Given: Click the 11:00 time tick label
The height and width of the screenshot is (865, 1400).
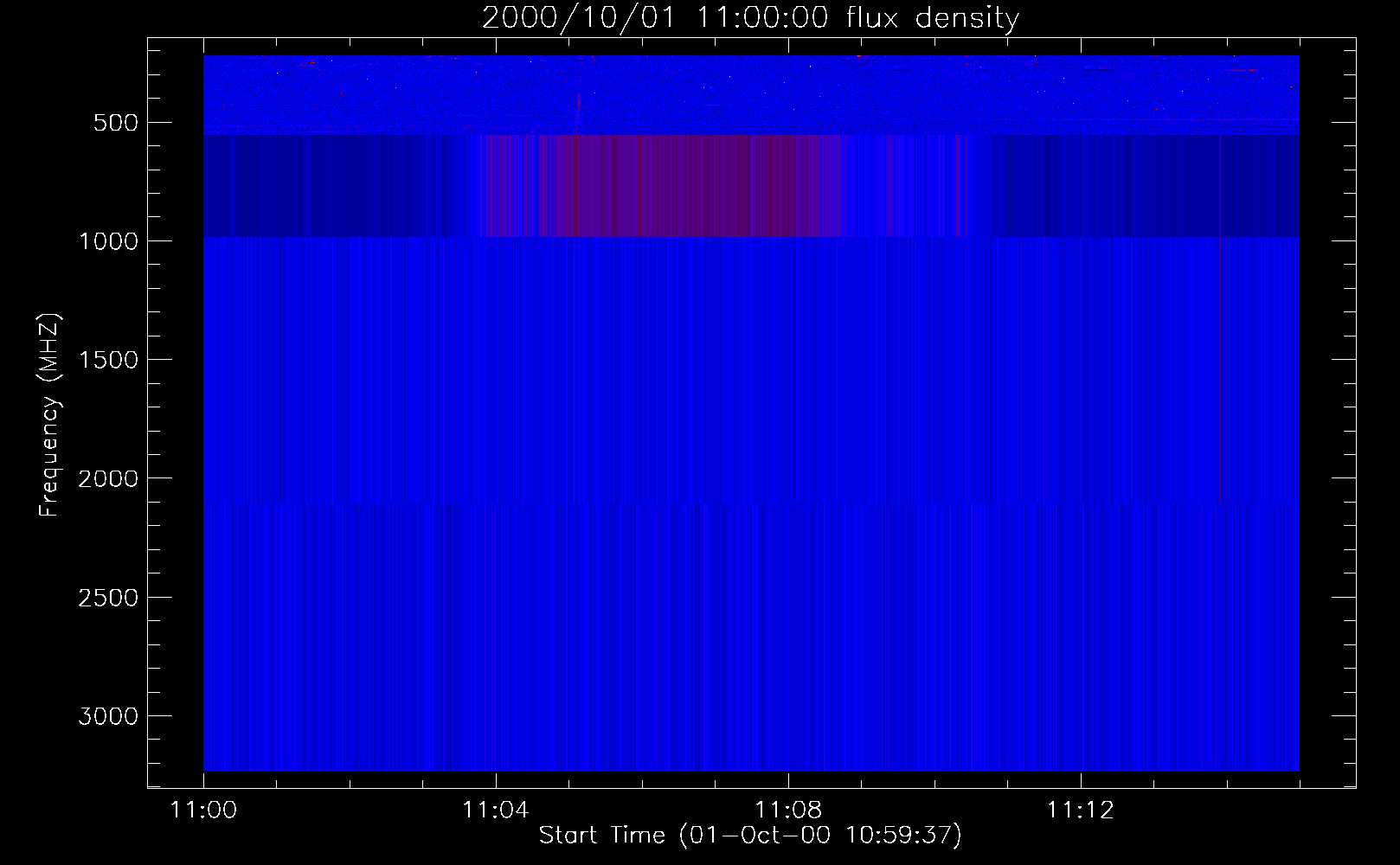Looking at the screenshot, I should [203, 811].
